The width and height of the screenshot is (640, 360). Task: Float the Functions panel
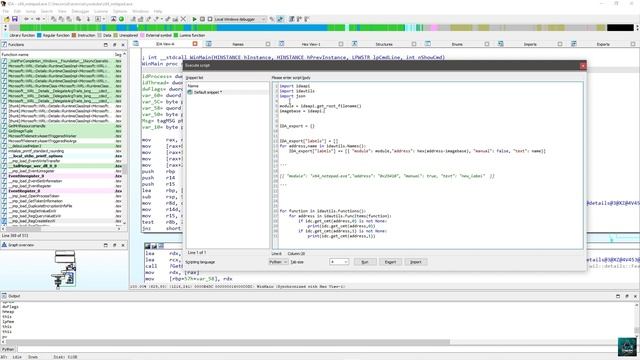point(114,44)
